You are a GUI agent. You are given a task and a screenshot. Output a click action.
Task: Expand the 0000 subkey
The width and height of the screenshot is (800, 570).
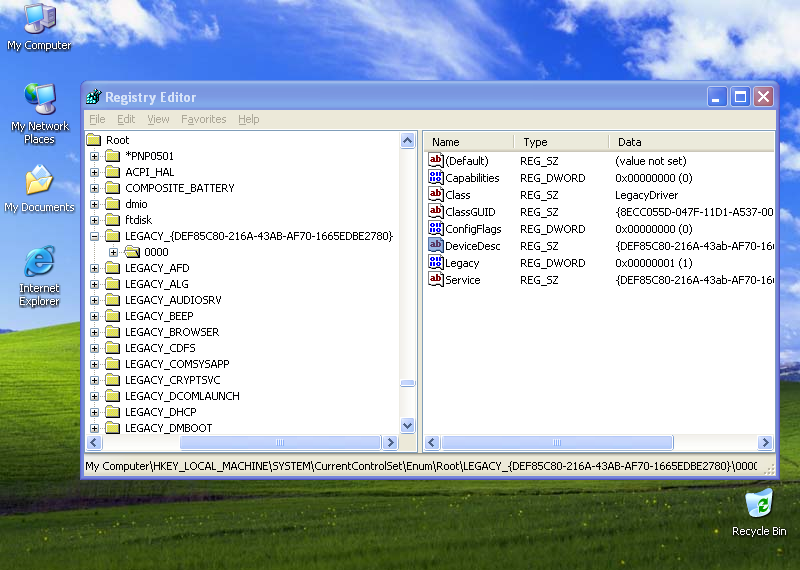114,252
